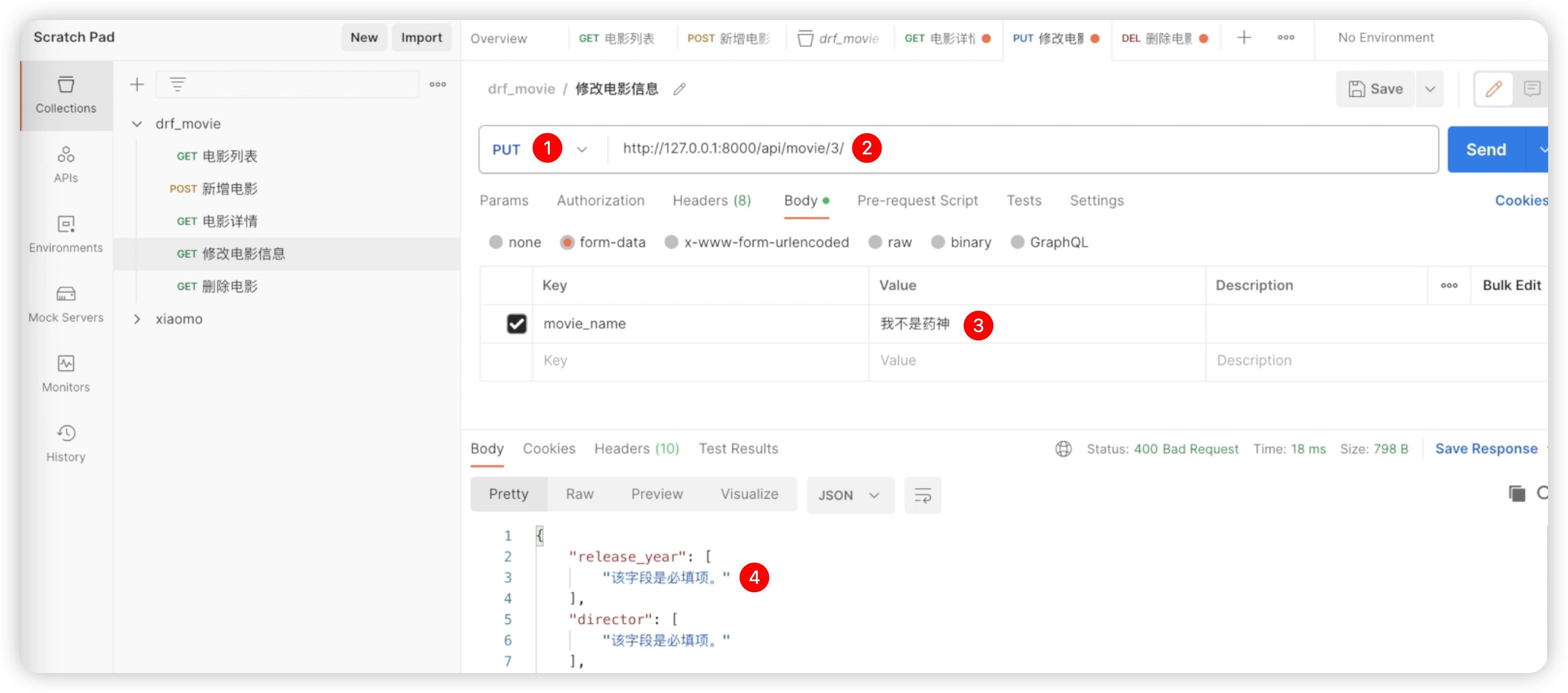
Task: Open the Environments sidebar panel
Action: (66, 235)
